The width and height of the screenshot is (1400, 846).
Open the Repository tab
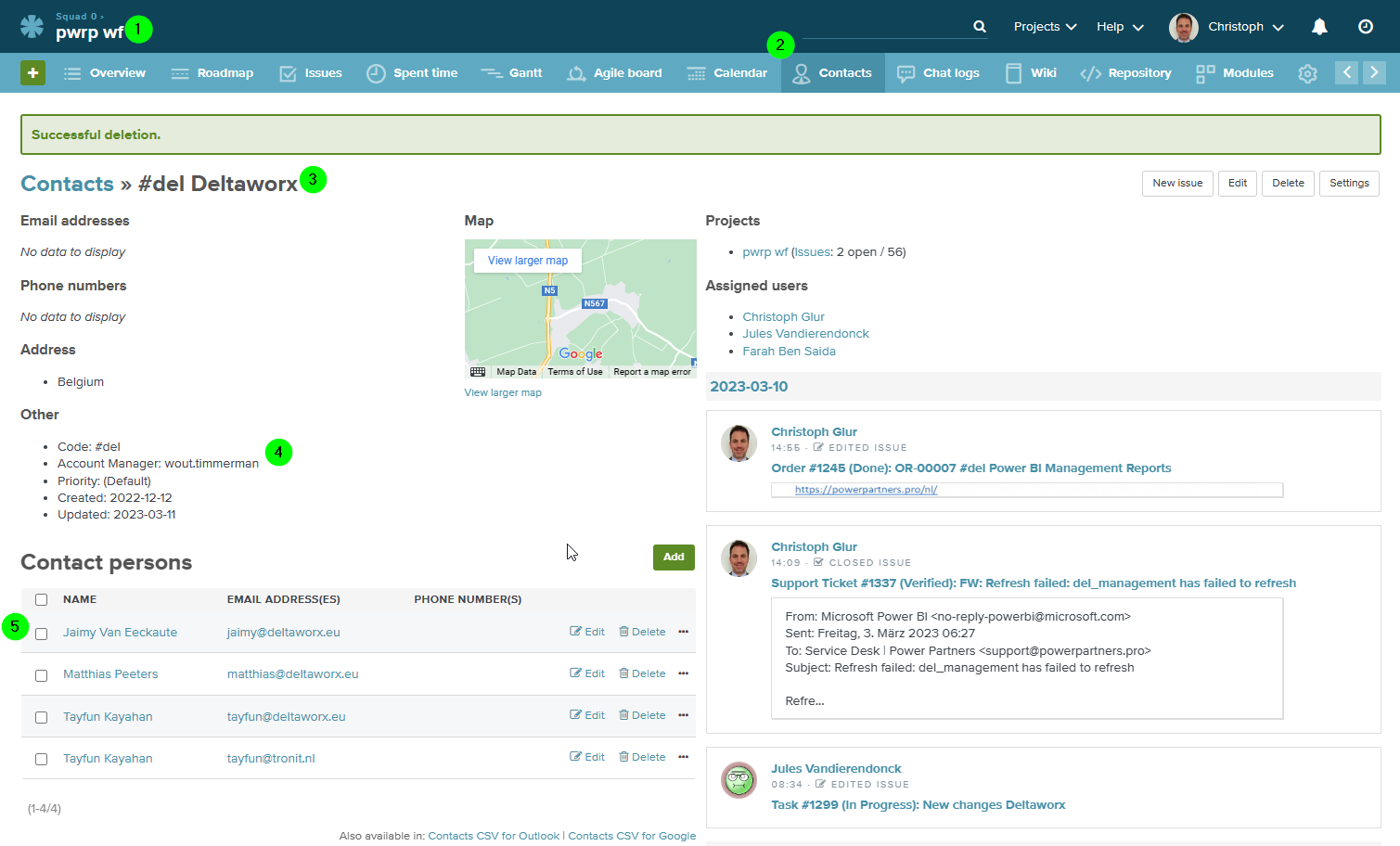1125,72
